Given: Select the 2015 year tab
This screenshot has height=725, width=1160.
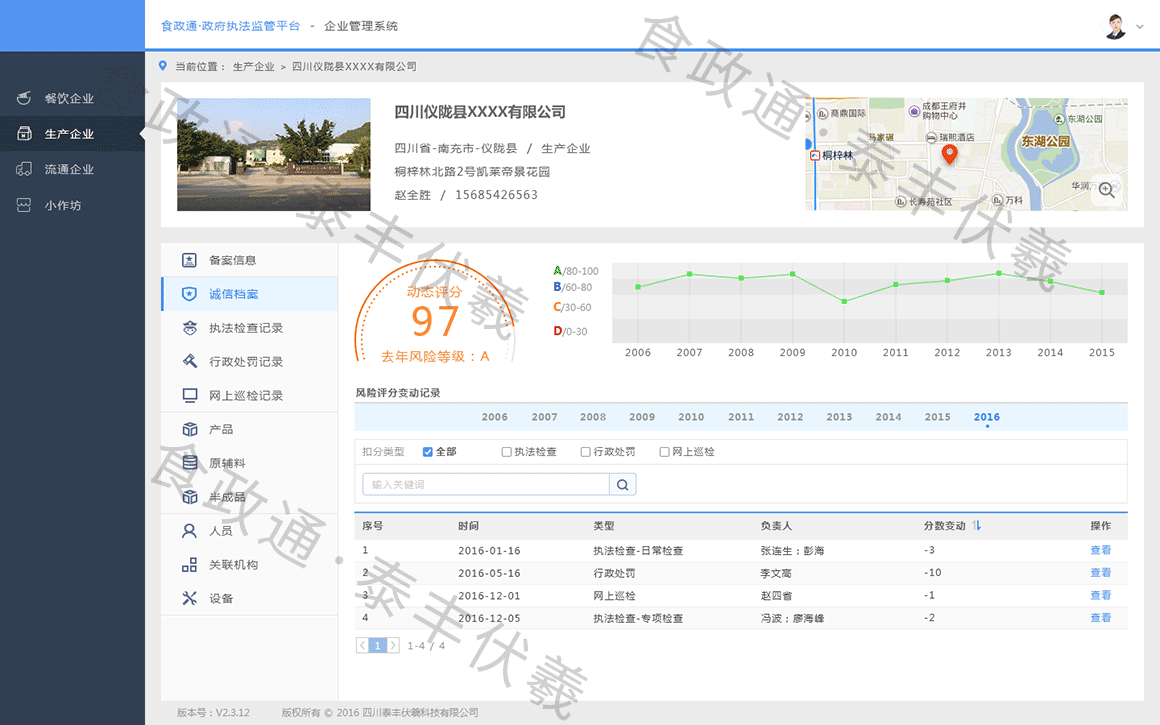Looking at the screenshot, I should click(x=937, y=417).
